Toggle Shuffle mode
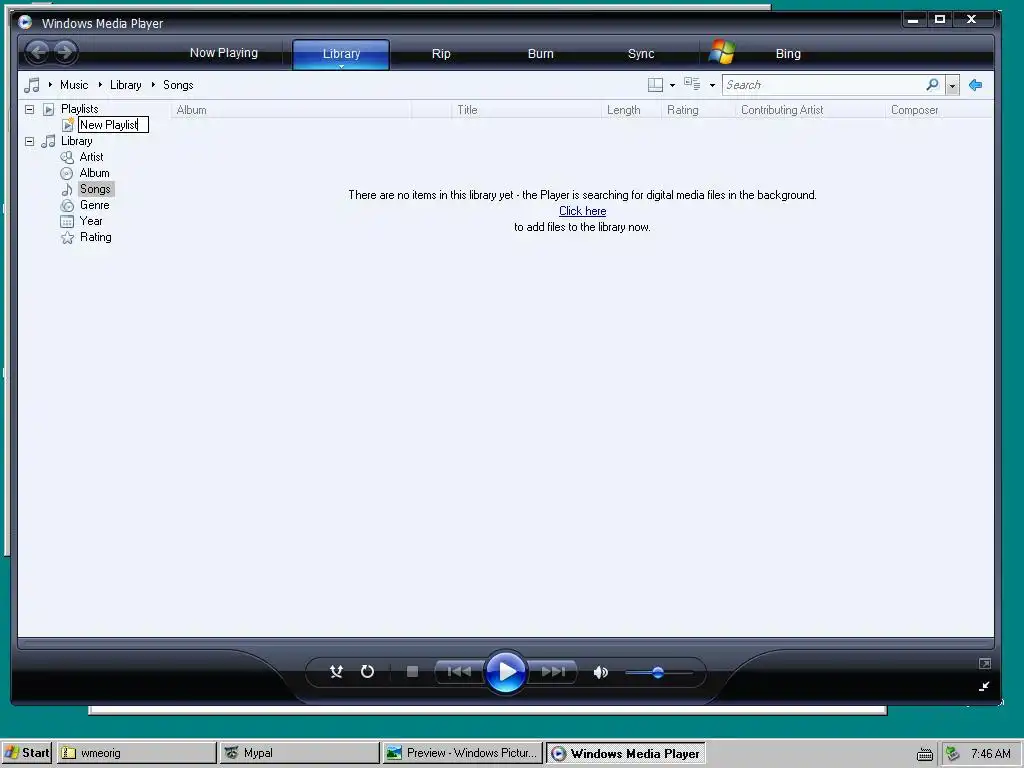 [336, 671]
